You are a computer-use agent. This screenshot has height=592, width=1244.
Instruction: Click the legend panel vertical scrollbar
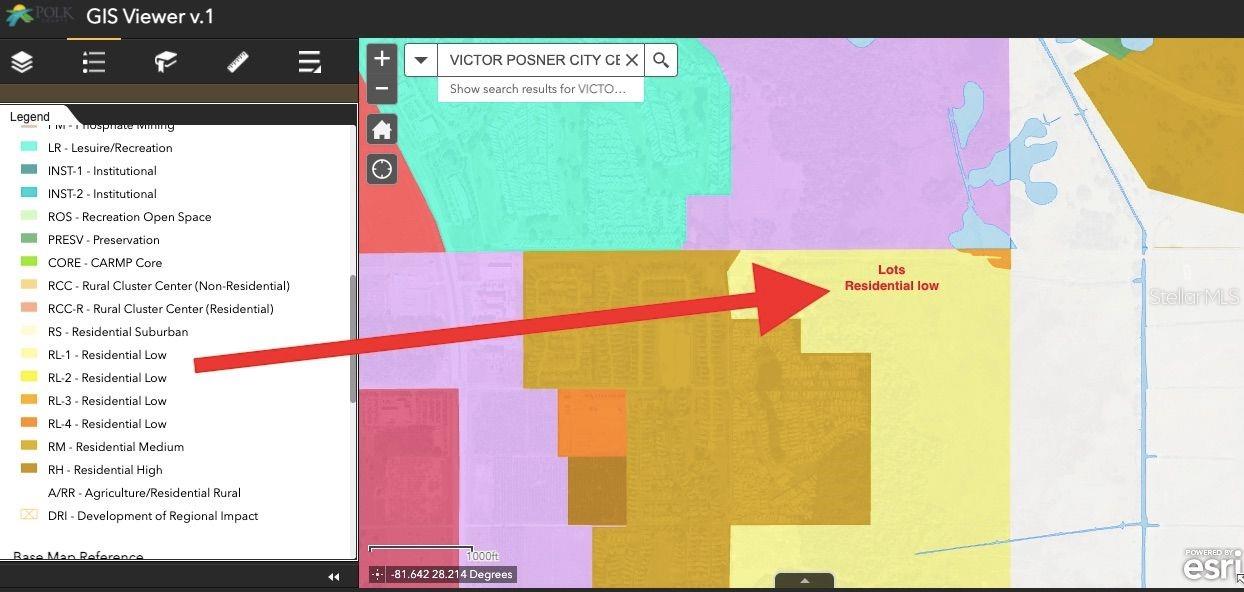pyautogui.click(x=352, y=340)
